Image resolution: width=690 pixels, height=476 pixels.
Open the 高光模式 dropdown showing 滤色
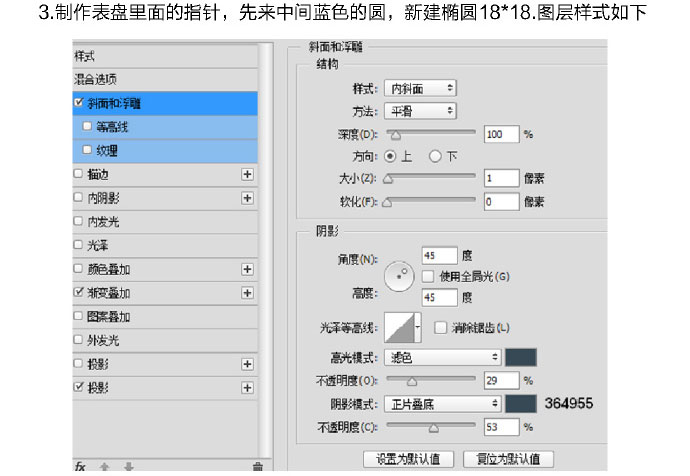[443, 357]
